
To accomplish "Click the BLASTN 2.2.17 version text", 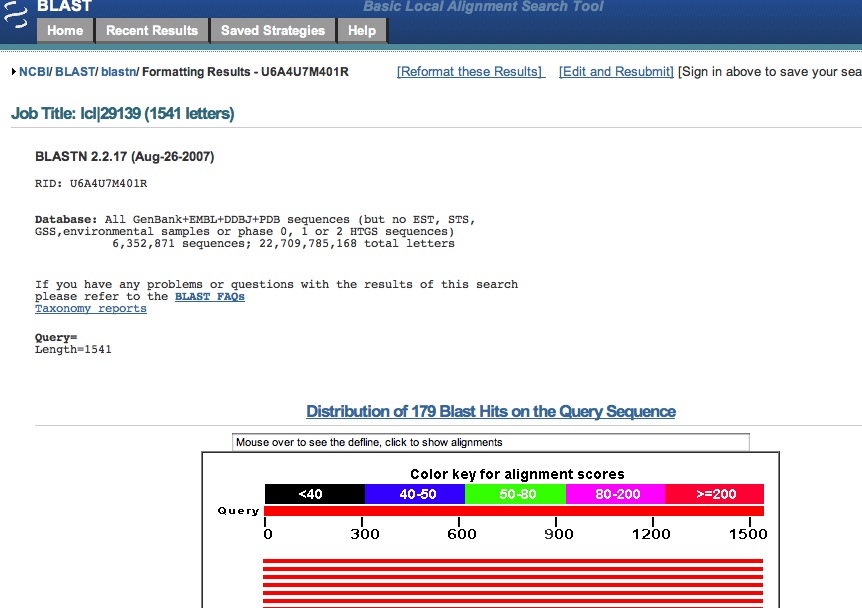I will point(124,157).
